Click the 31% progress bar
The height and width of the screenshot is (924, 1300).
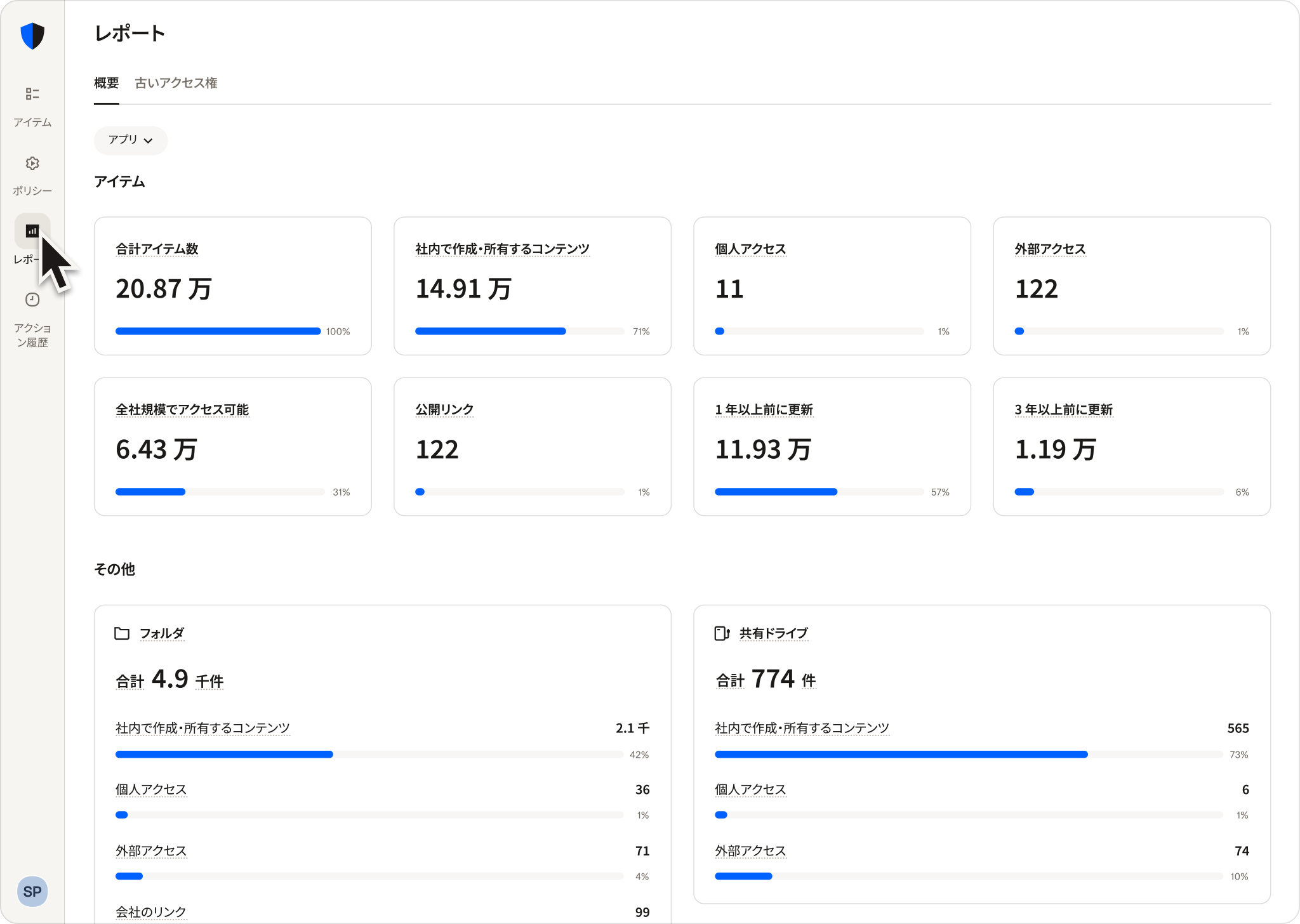pyautogui.click(x=220, y=492)
